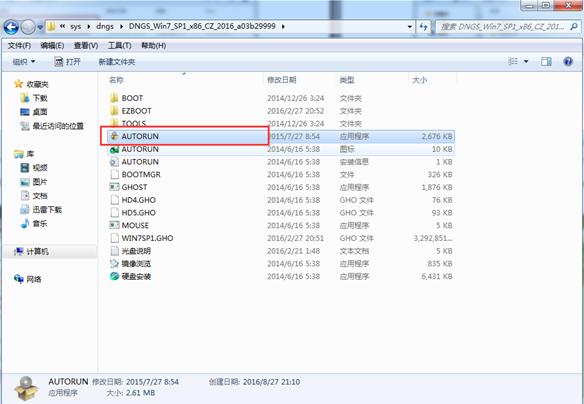Click the 打开 toolbar button
This screenshot has width=584, height=404.
point(67,61)
